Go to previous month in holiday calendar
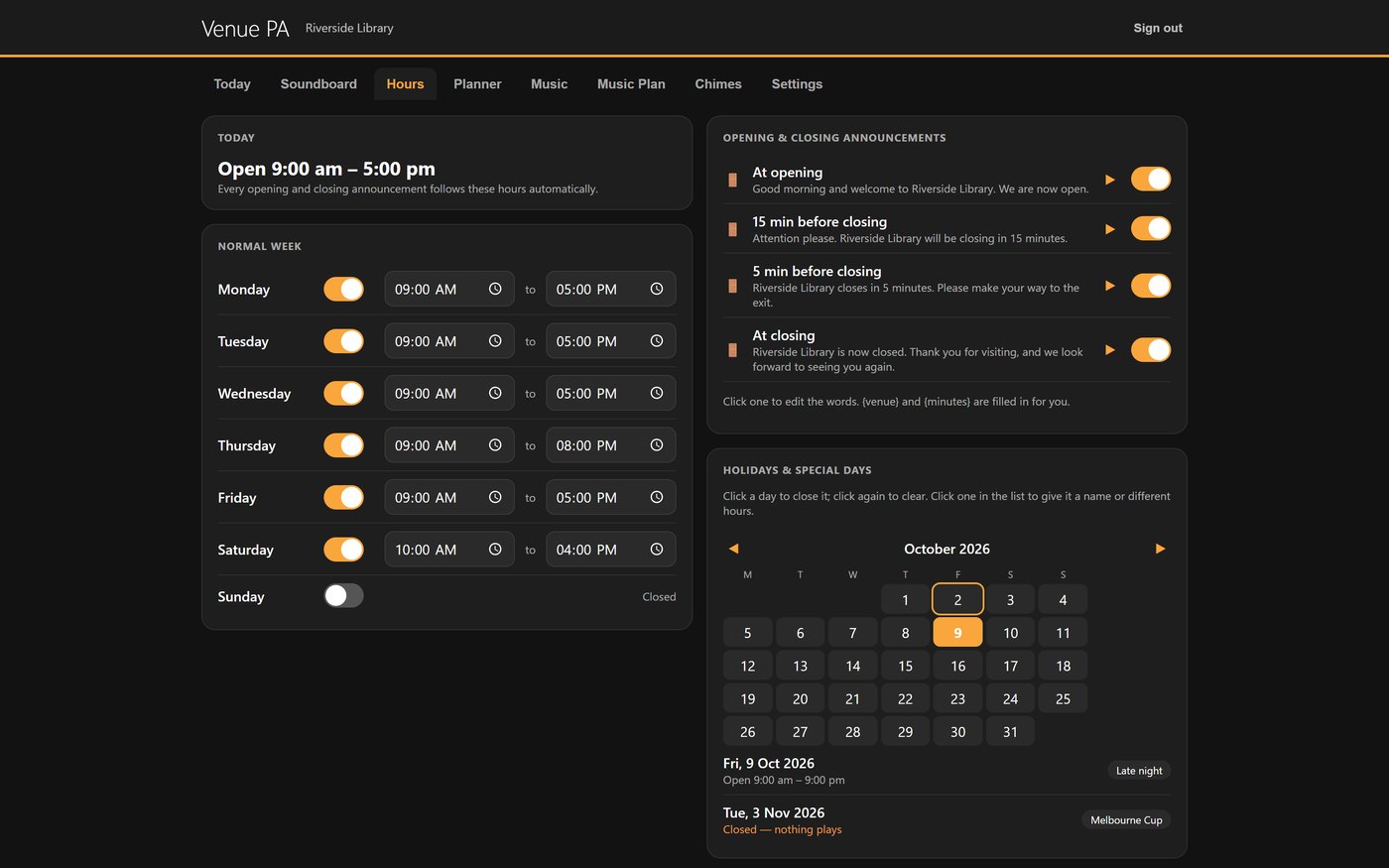This screenshot has width=1389, height=868. 733,549
